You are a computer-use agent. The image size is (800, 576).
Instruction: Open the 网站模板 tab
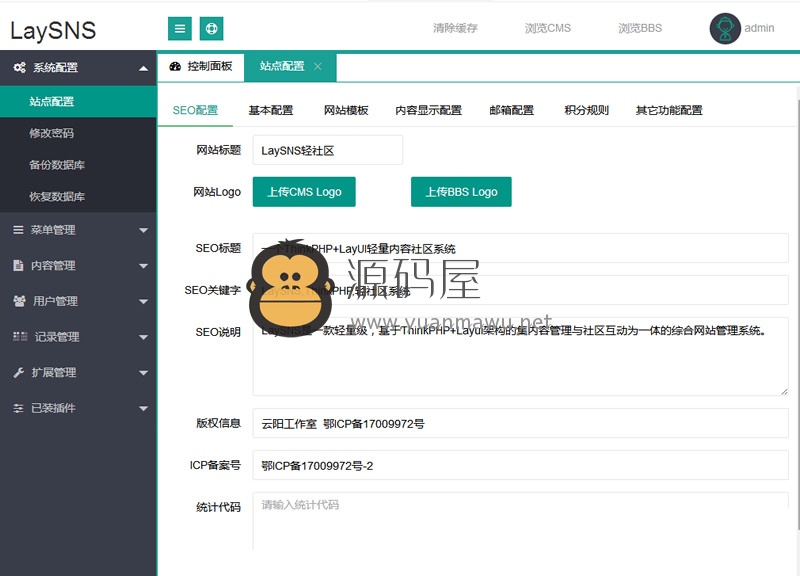pyautogui.click(x=346, y=110)
